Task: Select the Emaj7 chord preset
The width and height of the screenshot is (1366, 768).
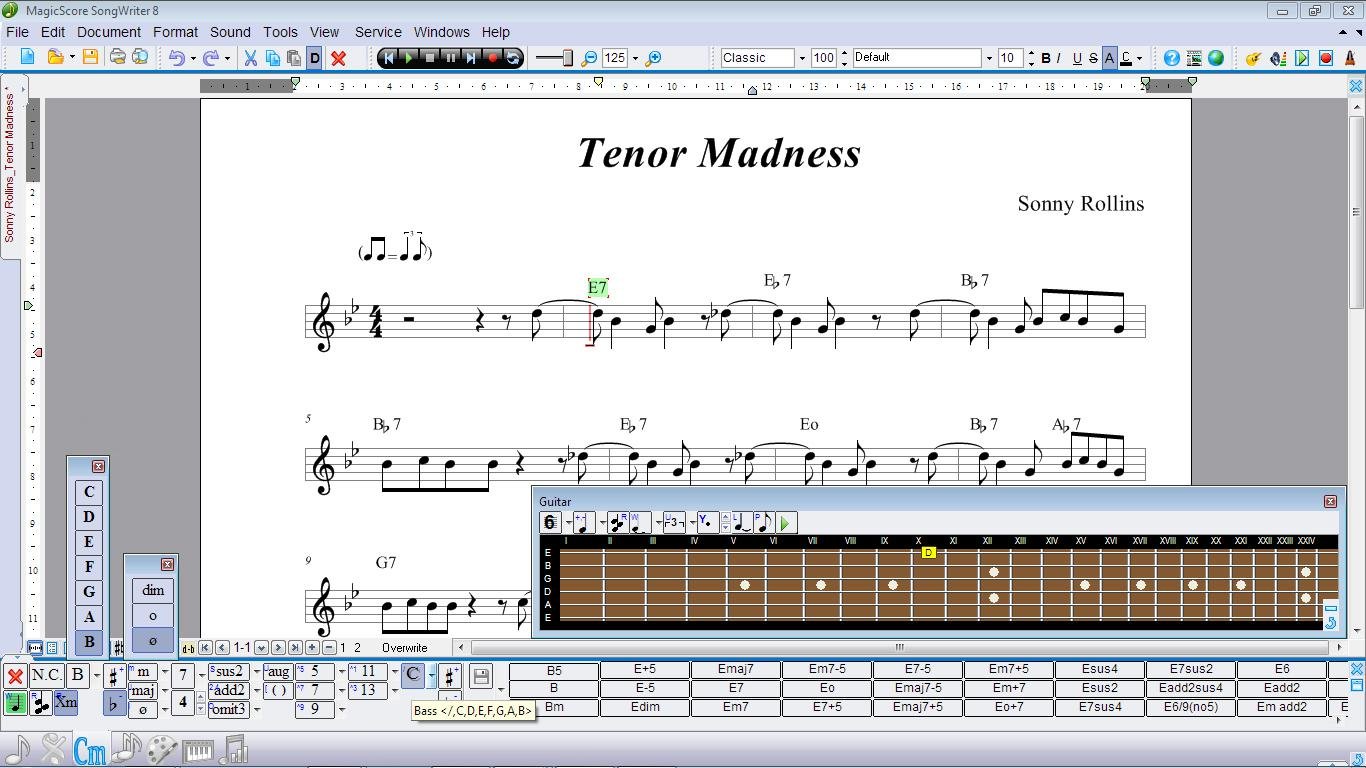Action: tap(736, 670)
